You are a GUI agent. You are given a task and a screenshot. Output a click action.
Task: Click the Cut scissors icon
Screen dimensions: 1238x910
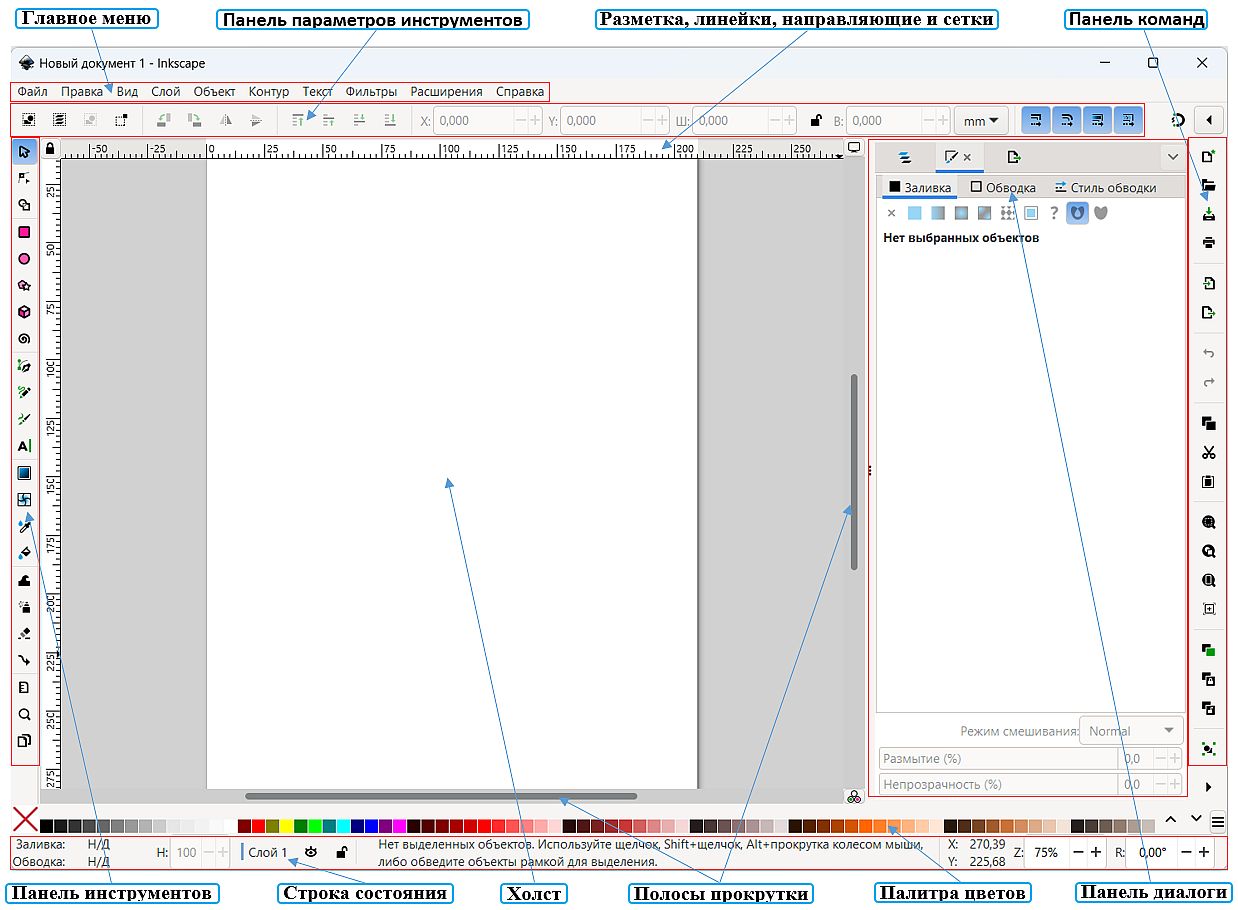click(1208, 453)
